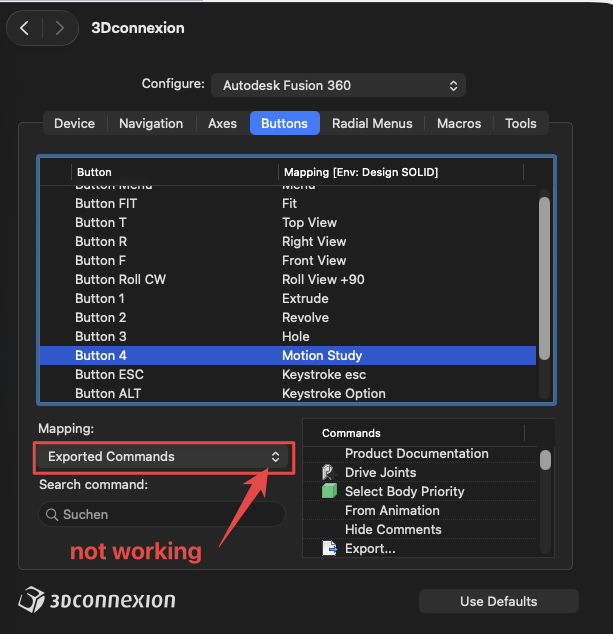The height and width of the screenshot is (634, 613).
Task: Click the 3Dconnexion logo
Action: point(97,600)
